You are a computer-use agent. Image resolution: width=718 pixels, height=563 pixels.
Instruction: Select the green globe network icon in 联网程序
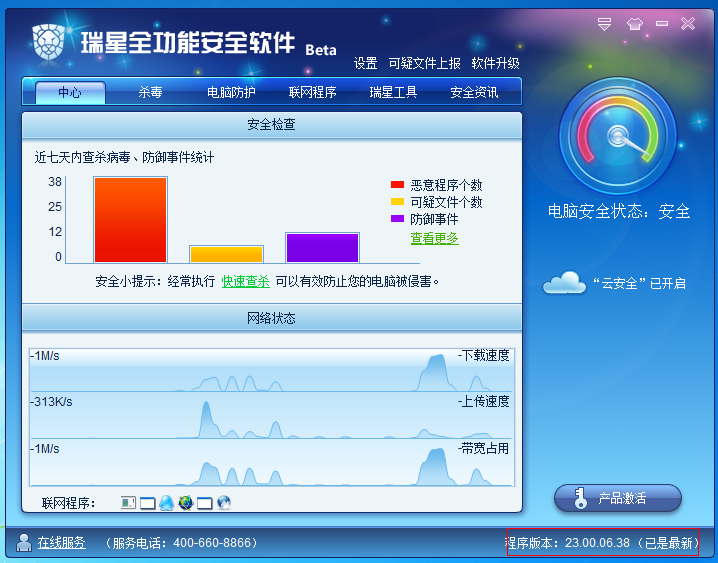(x=185, y=503)
